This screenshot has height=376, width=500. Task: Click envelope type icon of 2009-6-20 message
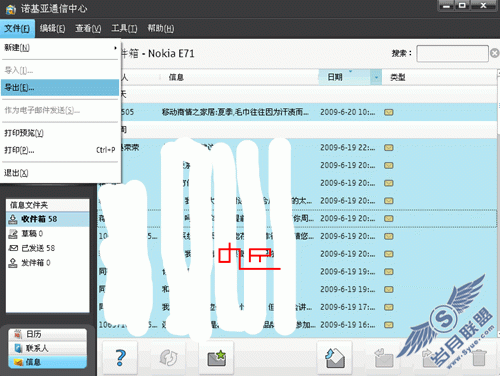388,112
